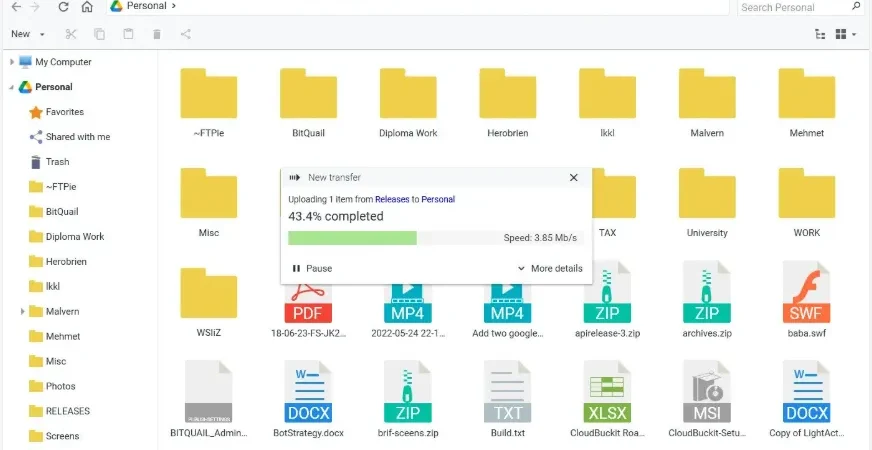Pause the upload transfer
This screenshot has height=450, width=872.
point(312,268)
